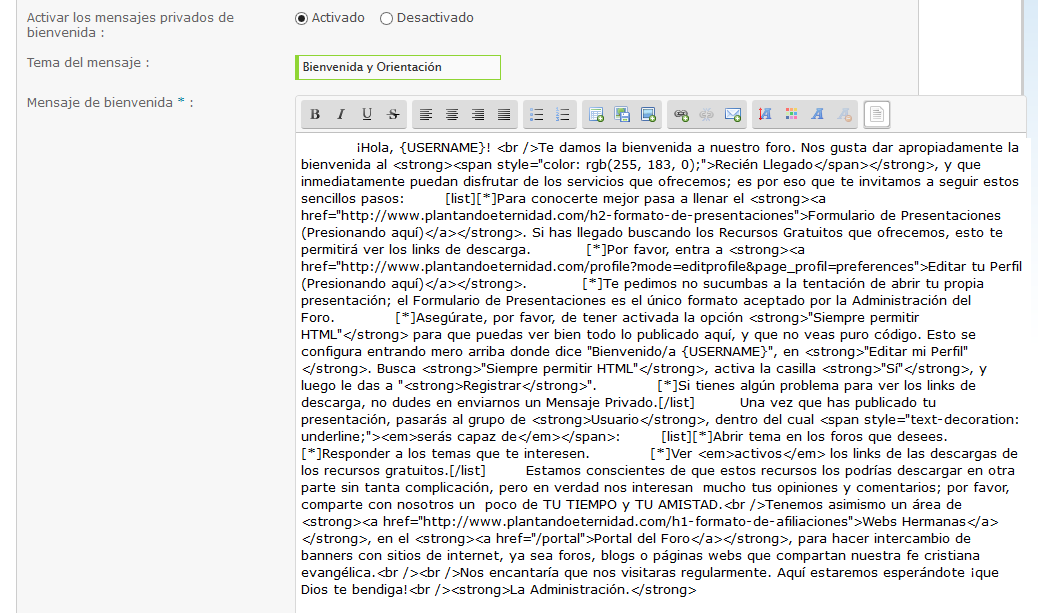Insert a hyperlink with the chain icon

tap(681, 115)
